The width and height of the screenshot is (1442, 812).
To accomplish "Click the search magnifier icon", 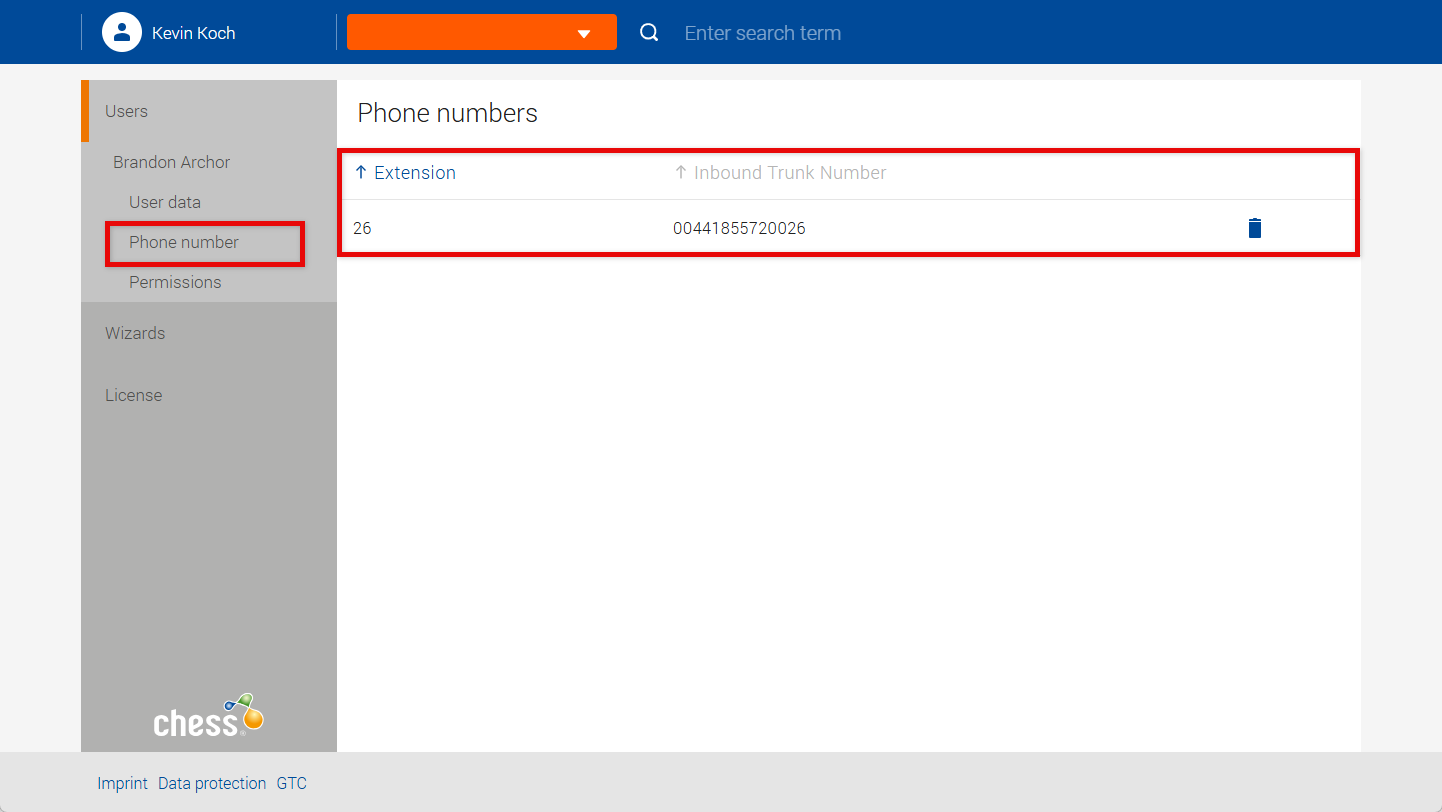I will pyautogui.click(x=649, y=32).
